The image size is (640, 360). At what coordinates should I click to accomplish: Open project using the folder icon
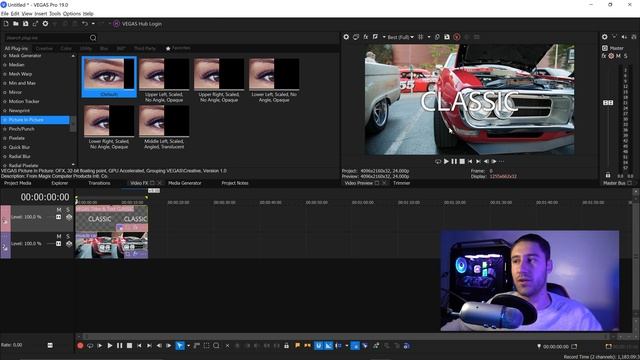(x=16, y=24)
